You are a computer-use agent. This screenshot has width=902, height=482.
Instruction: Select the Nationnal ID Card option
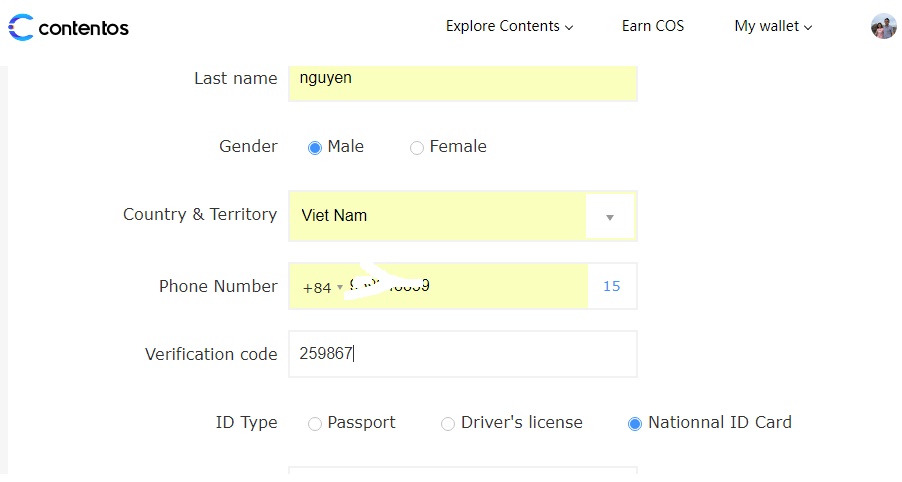tap(634, 424)
